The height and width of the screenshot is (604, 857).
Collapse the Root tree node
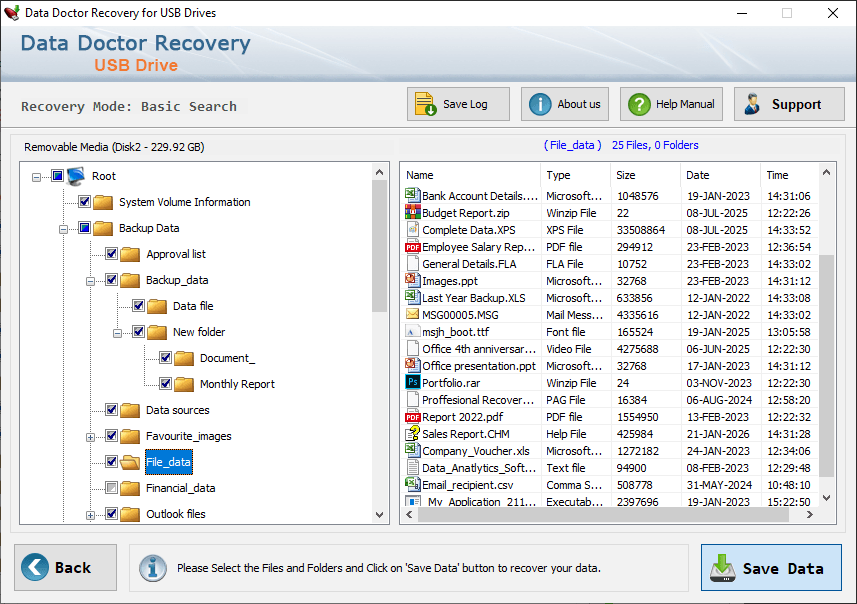point(36,177)
